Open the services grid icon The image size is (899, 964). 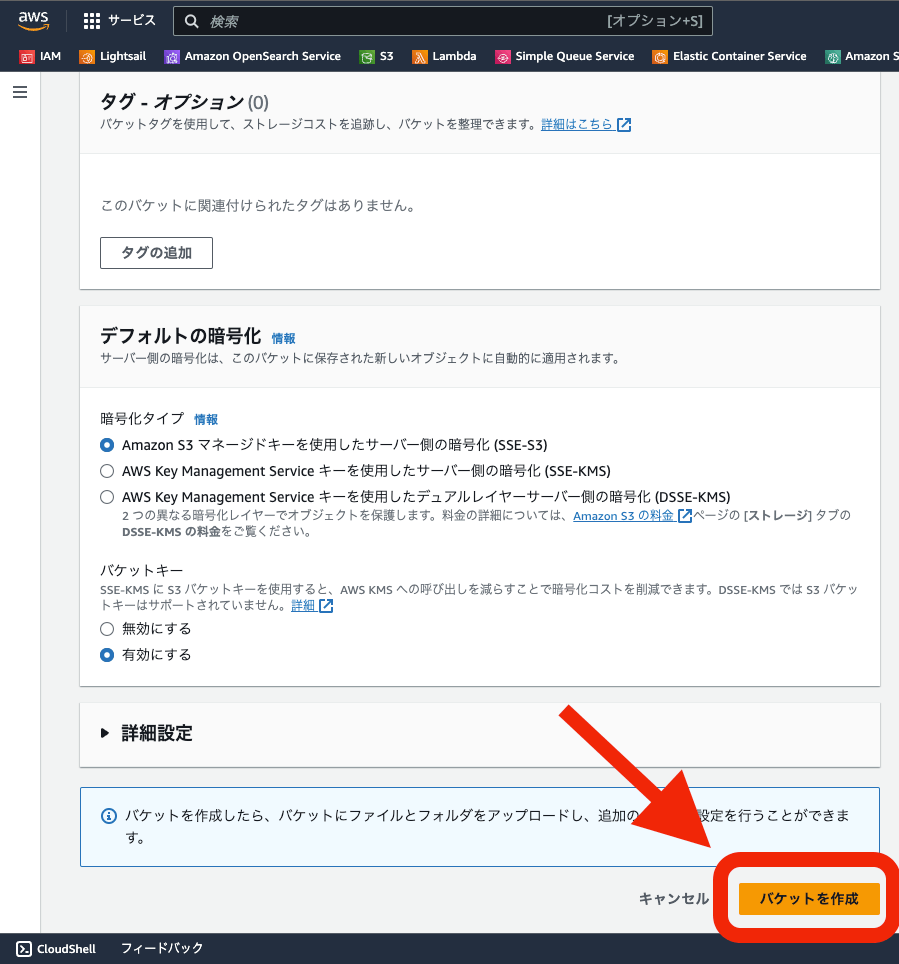pyautogui.click(x=92, y=22)
